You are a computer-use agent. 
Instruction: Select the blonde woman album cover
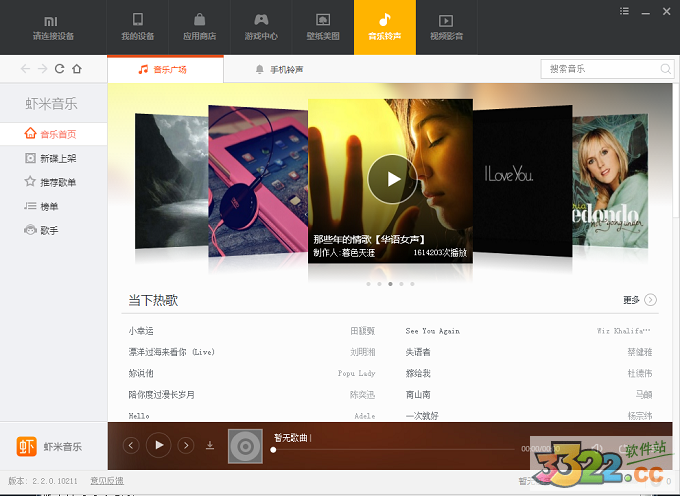click(x=610, y=181)
